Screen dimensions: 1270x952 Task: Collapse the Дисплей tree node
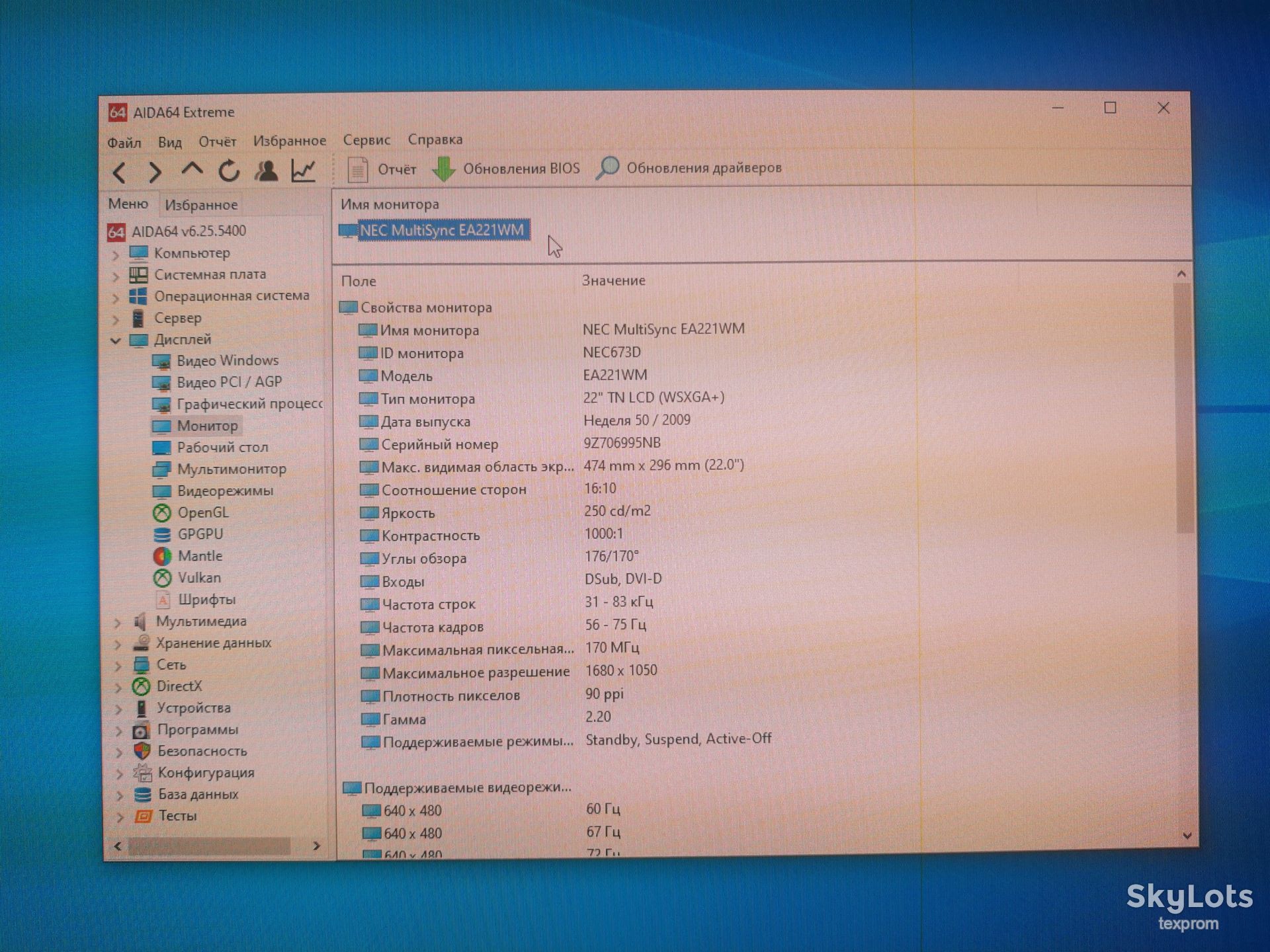(x=116, y=341)
